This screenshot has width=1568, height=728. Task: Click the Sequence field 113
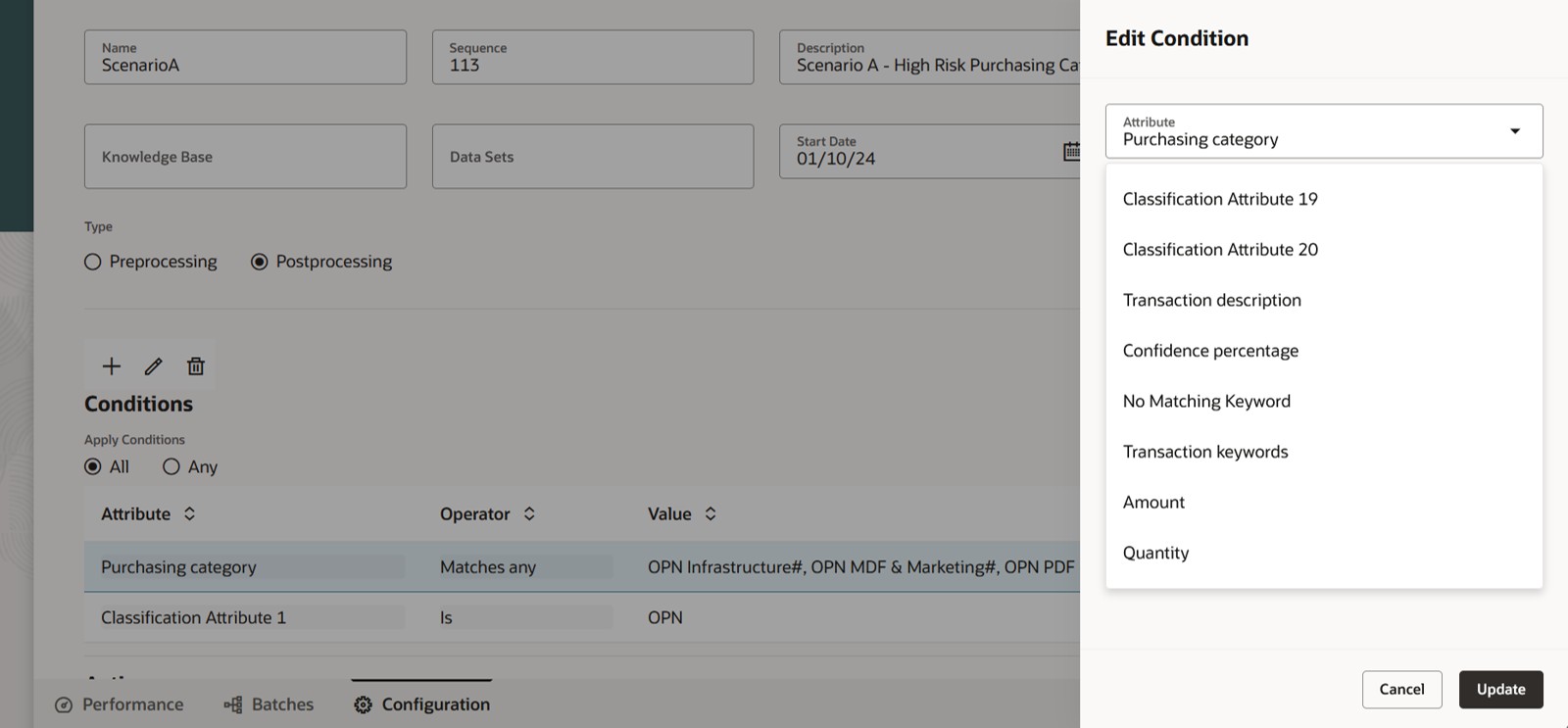593,57
